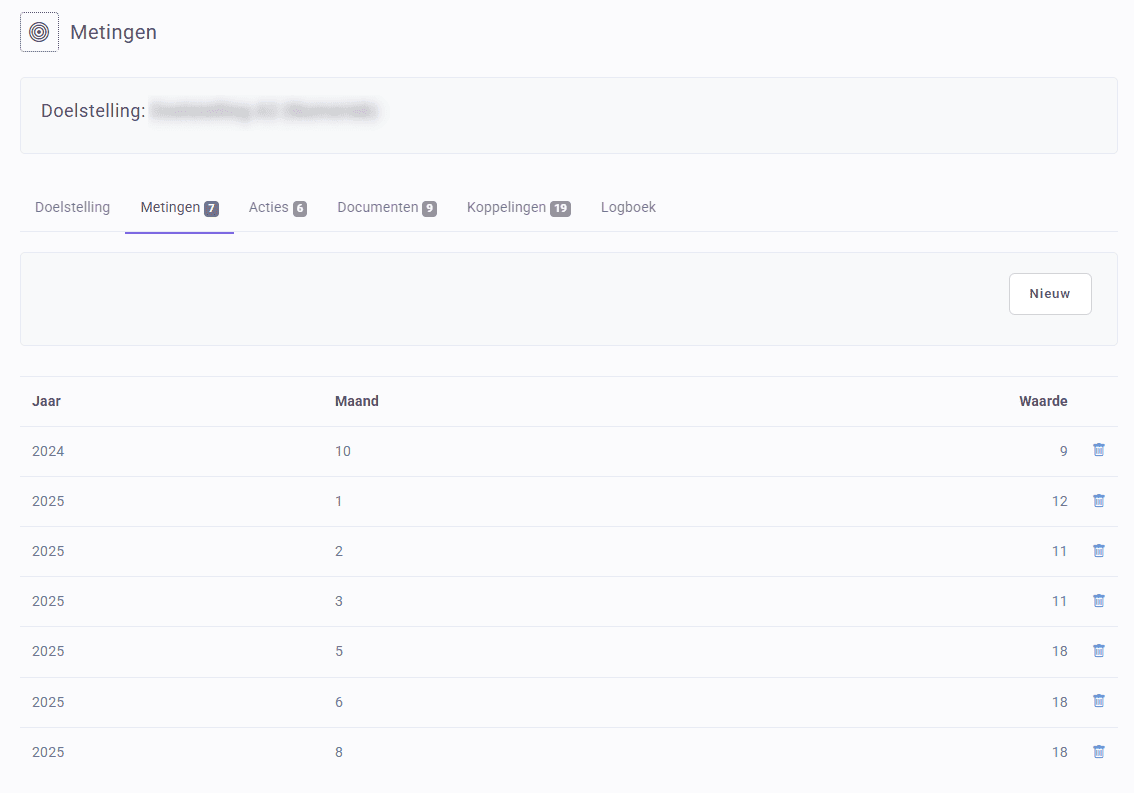
Task: Click the Nieuw button
Action: (1050, 294)
